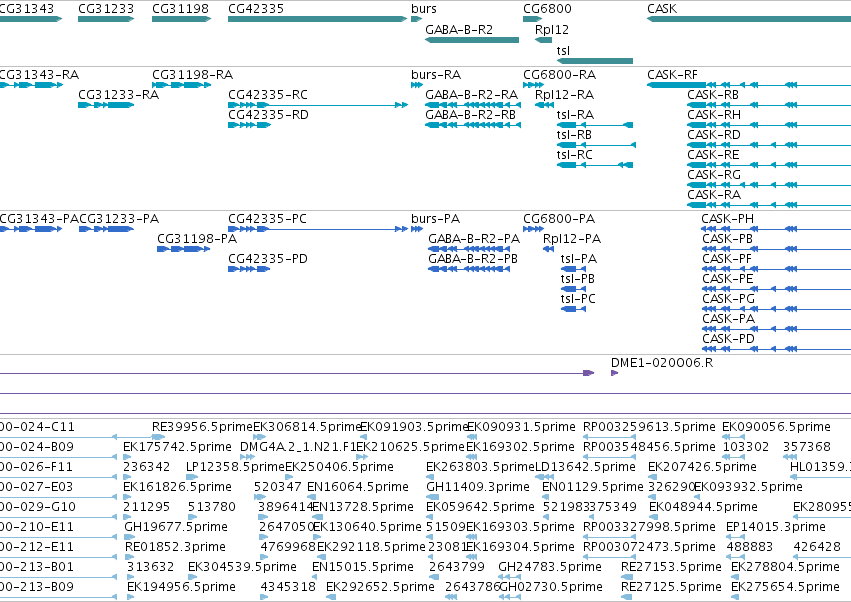
Task: Click the GABA-B-R2 gene feature
Action: click(x=472, y=40)
